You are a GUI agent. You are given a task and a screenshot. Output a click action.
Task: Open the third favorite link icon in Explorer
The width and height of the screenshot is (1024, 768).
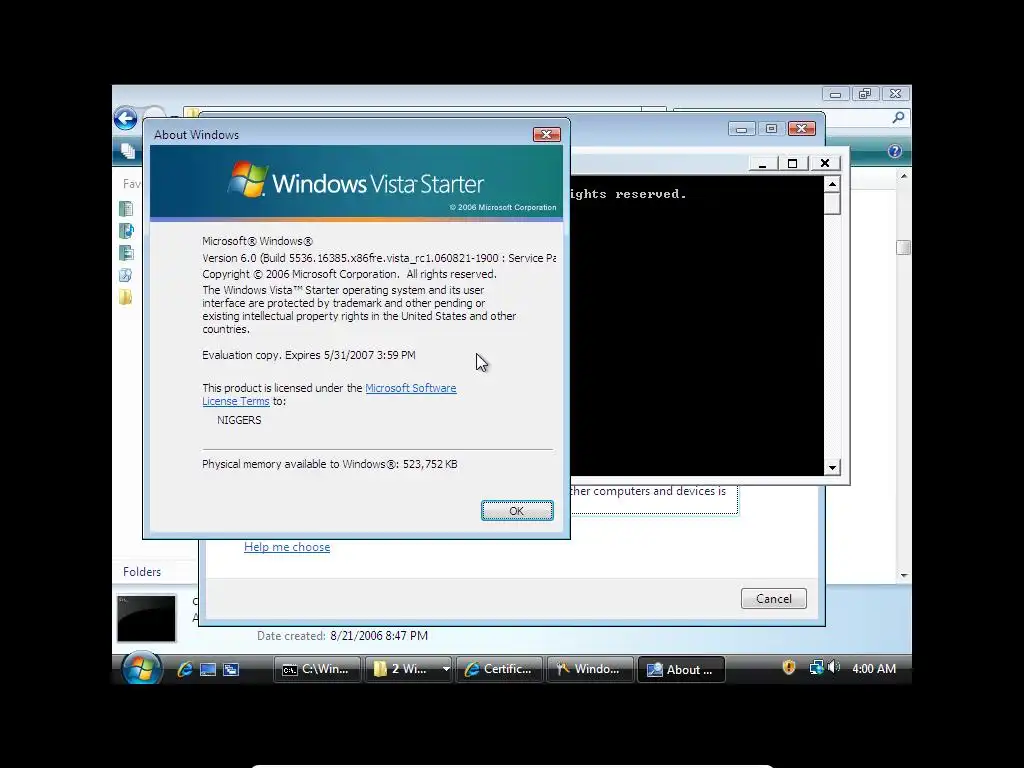point(126,253)
